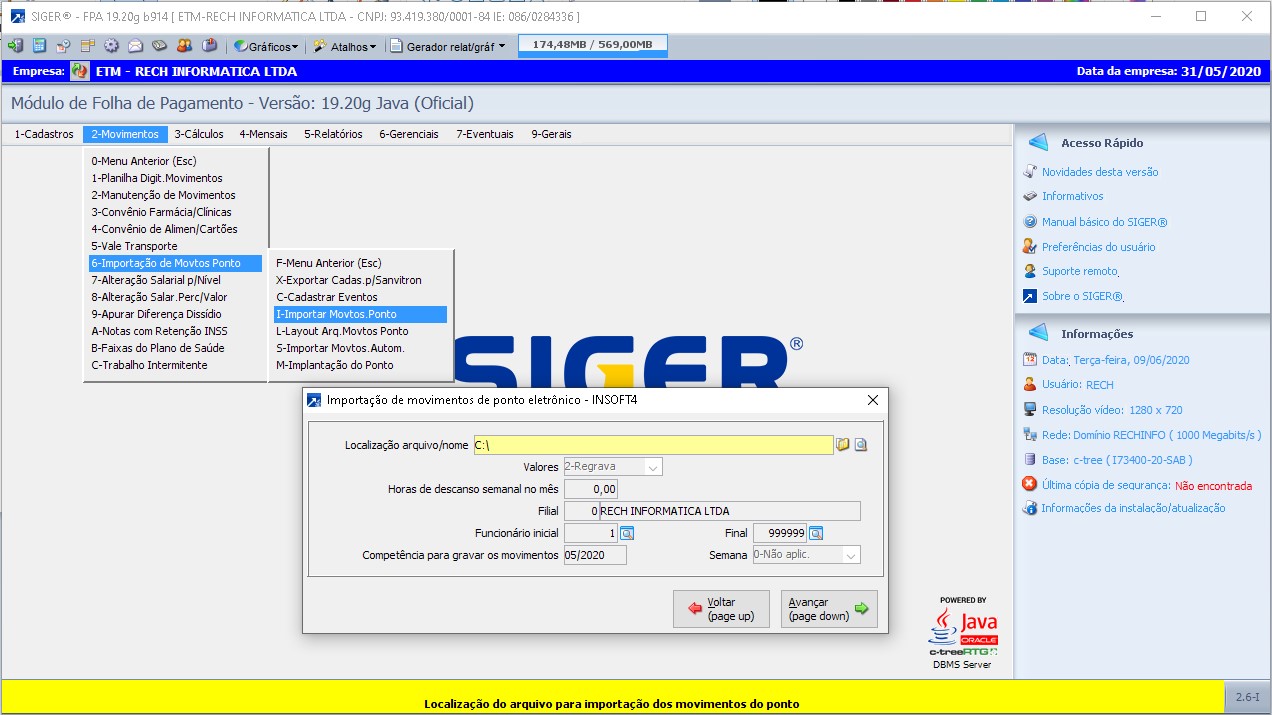Image resolution: width=1272 pixels, height=715 pixels.
Task: Open Manual básico do SIGER link
Action: pos(1104,222)
